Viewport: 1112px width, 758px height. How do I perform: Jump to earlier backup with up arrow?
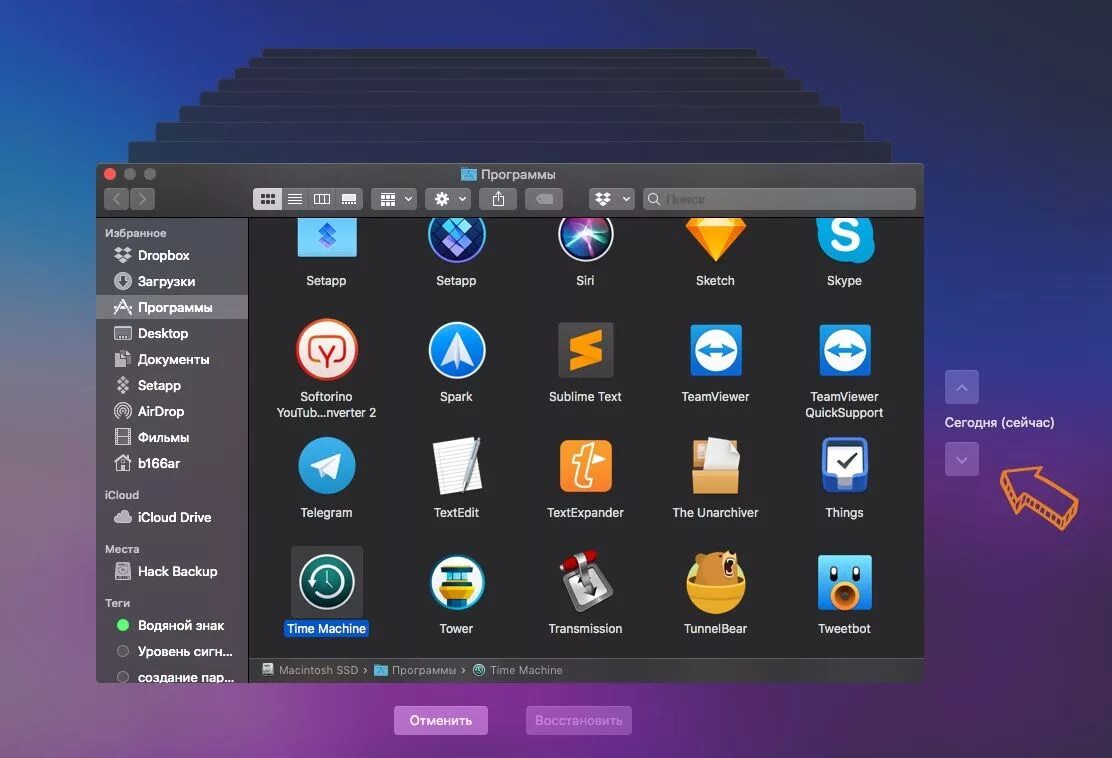coord(962,387)
